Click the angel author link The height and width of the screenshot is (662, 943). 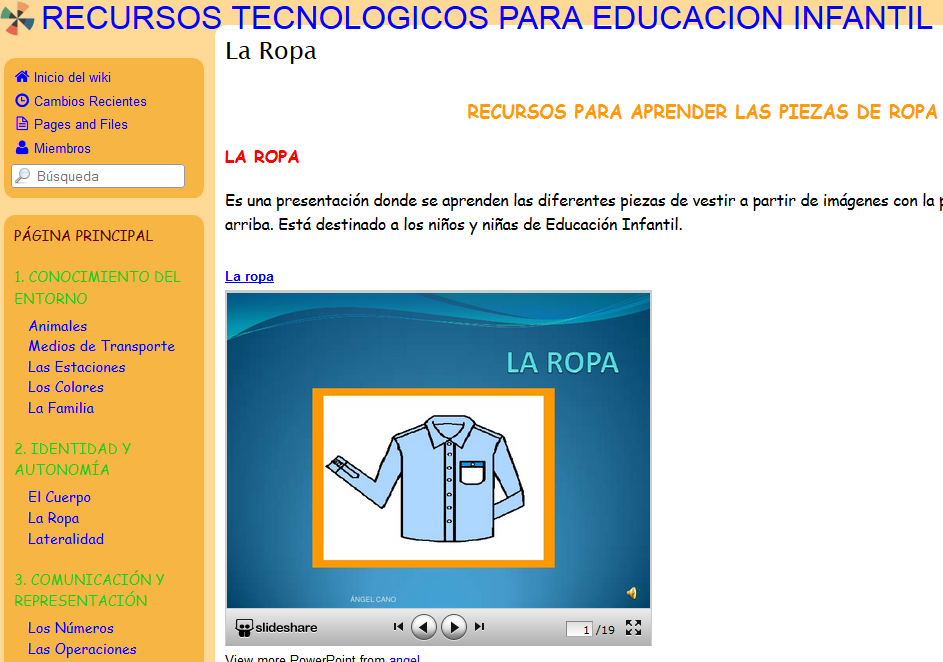(x=404, y=657)
